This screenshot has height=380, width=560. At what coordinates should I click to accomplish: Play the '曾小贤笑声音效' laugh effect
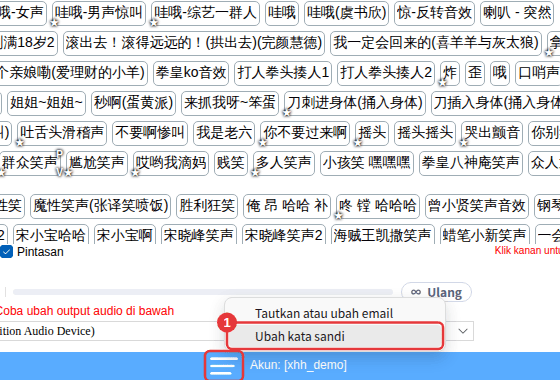coord(477,206)
